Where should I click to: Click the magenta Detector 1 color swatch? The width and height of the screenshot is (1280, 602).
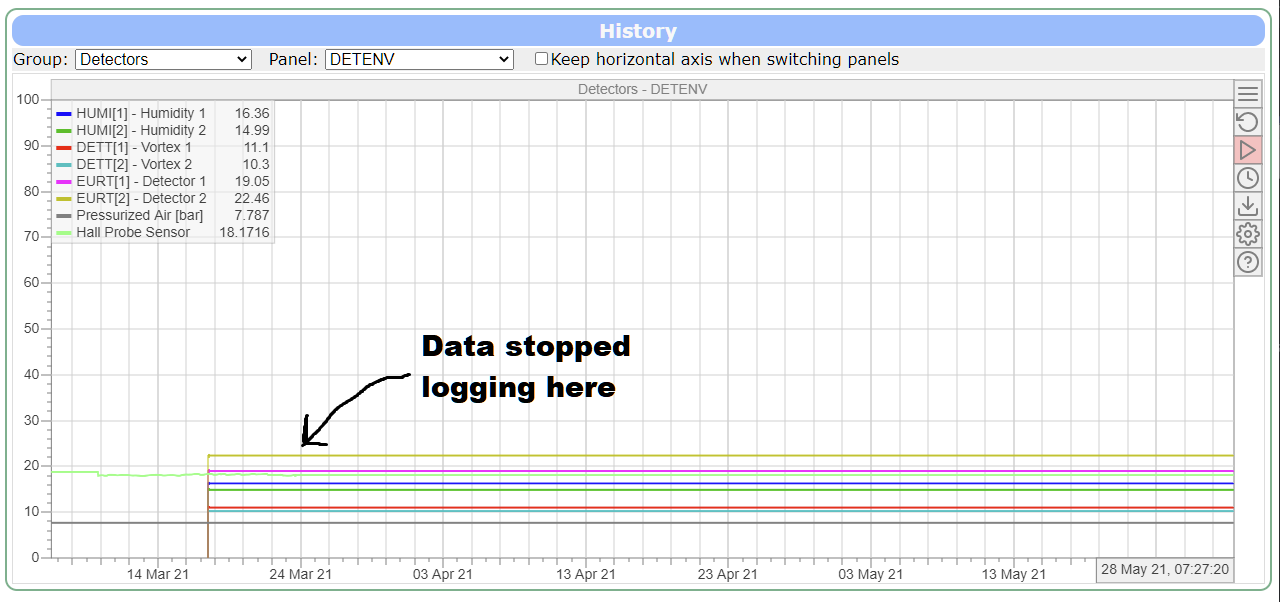pyautogui.click(x=64, y=182)
